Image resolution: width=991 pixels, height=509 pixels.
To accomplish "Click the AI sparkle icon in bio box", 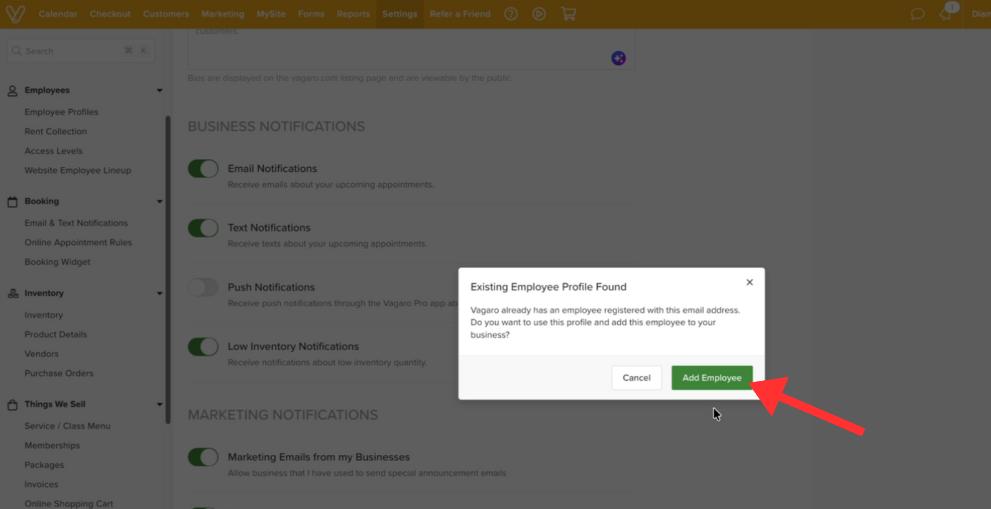I will [619, 58].
